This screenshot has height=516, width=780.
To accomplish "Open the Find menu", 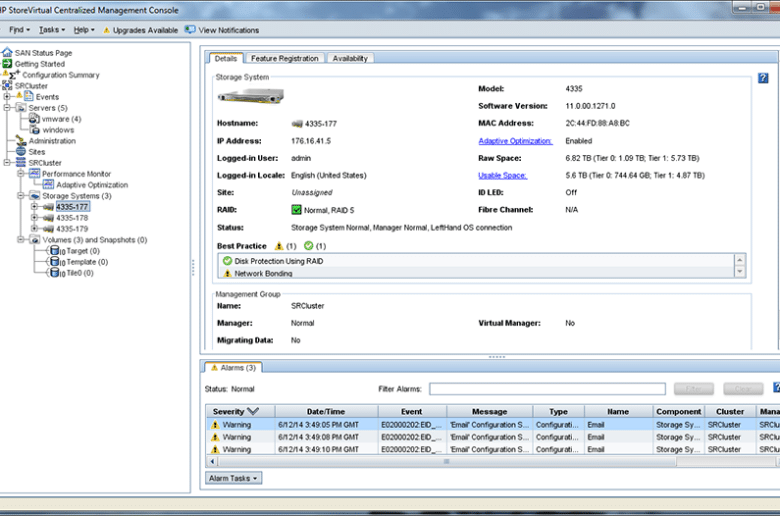I will (x=19, y=30).
